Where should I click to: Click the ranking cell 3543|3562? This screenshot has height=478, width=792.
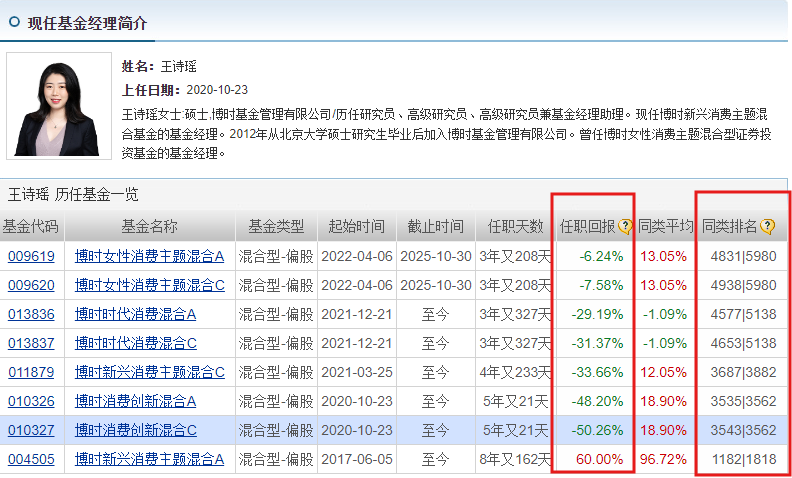(x=743, y=431)
